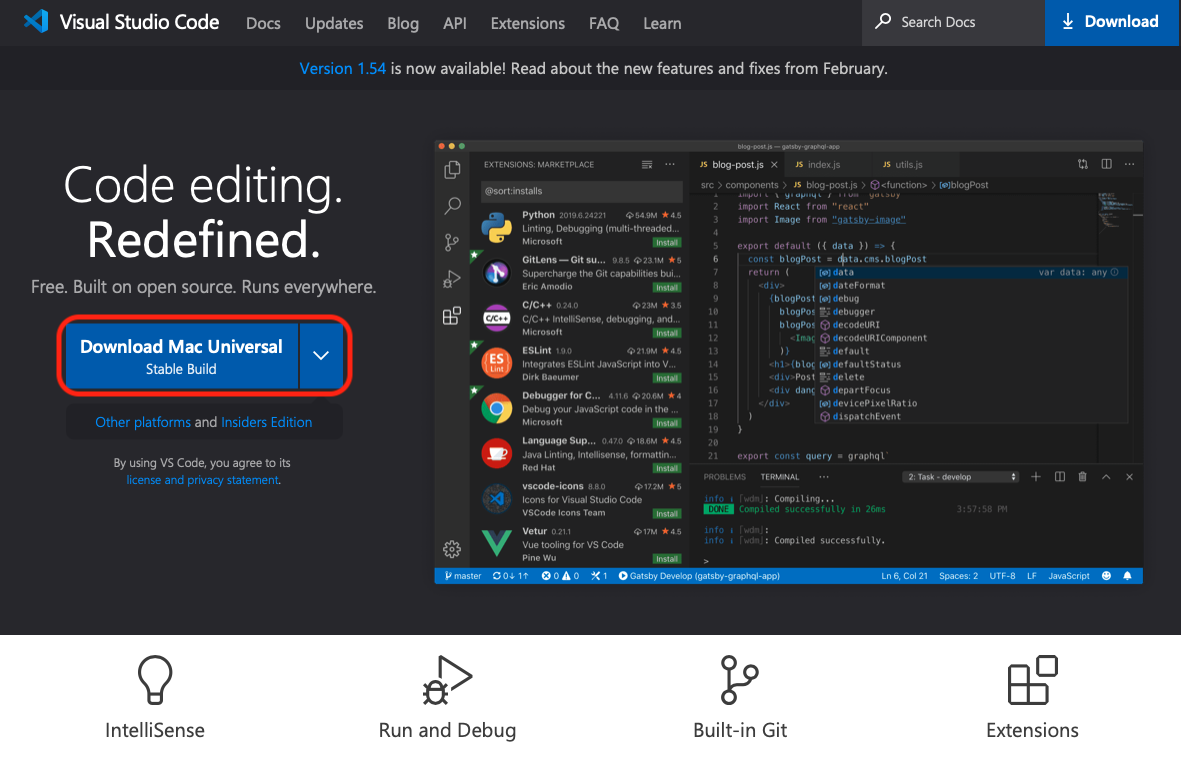Screen dimensions: 1181x758
Task: Expand download options chevron beside Download Mac Universal
Action: [321, 356]
